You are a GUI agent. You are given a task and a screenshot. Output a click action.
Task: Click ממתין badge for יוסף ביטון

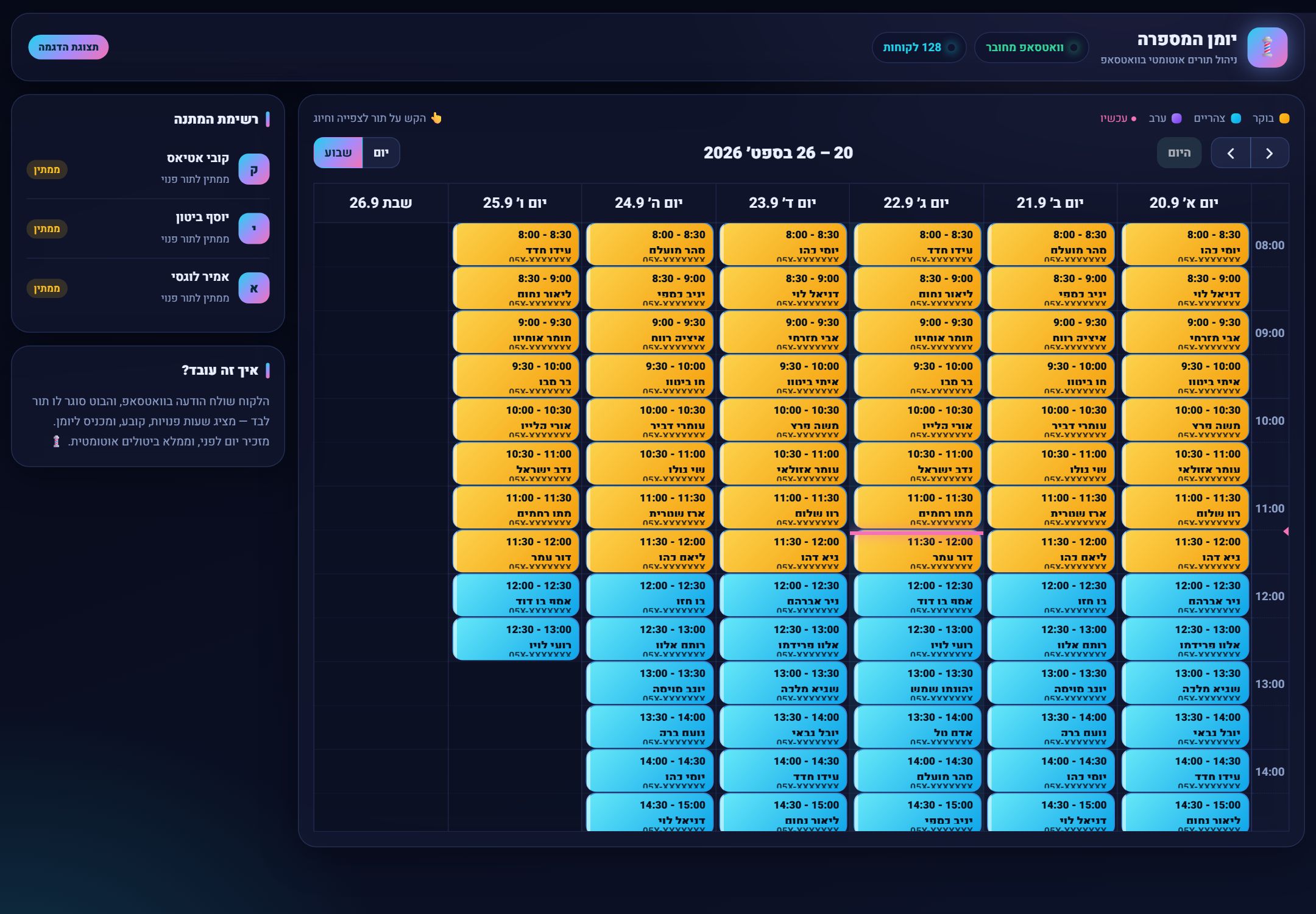(x=47, y=228)
